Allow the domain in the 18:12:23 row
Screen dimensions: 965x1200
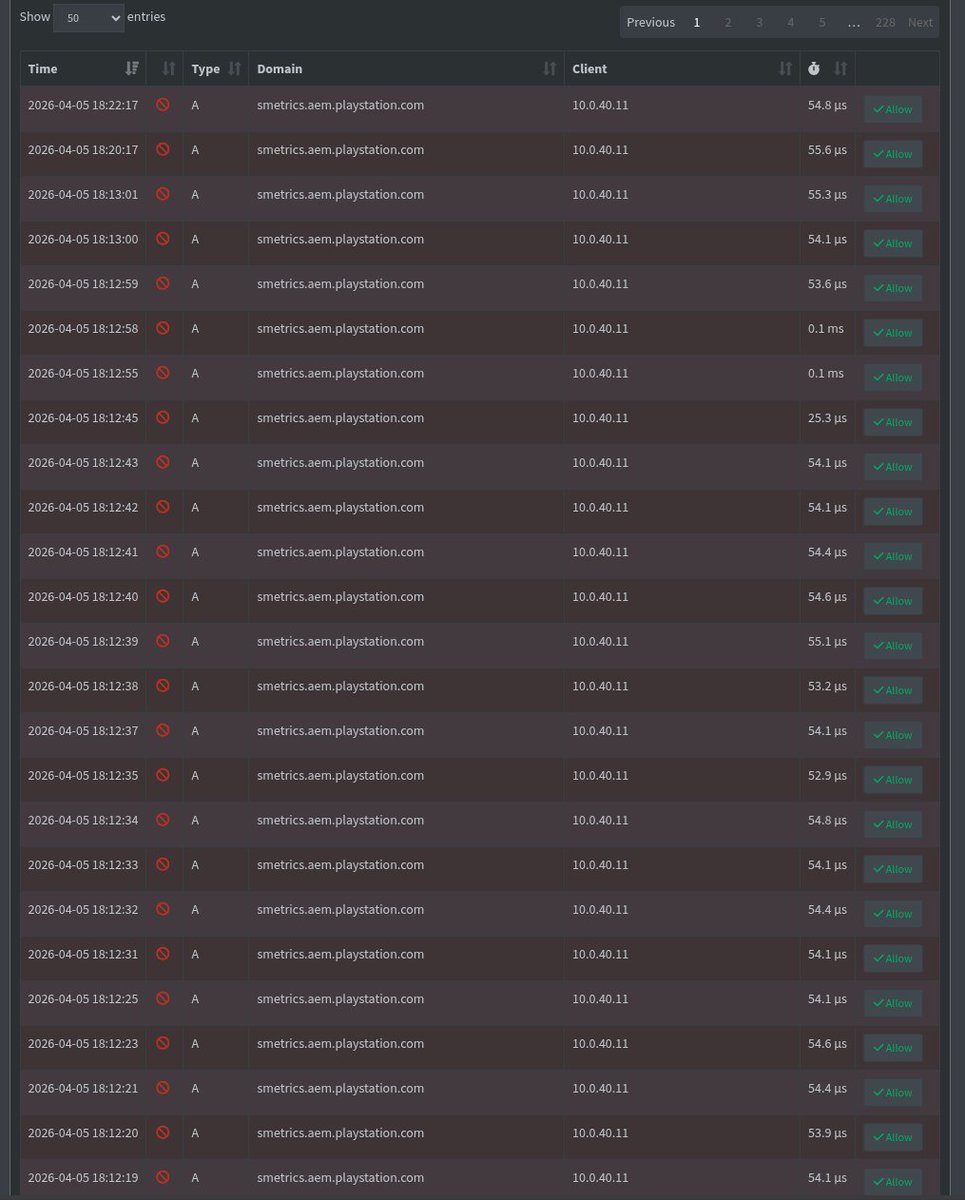tap(893, 1047)
